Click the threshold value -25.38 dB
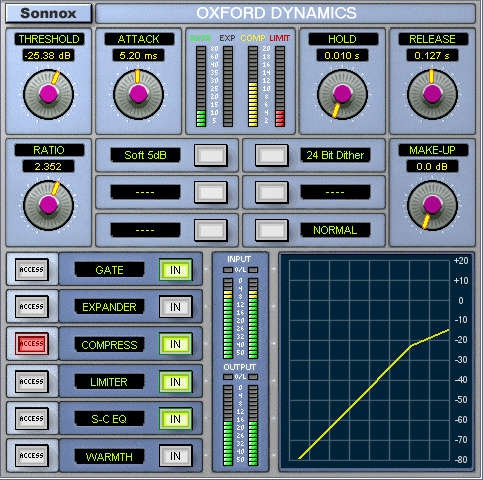The width and height of the screenshot is (483, 480). point(49,55)
